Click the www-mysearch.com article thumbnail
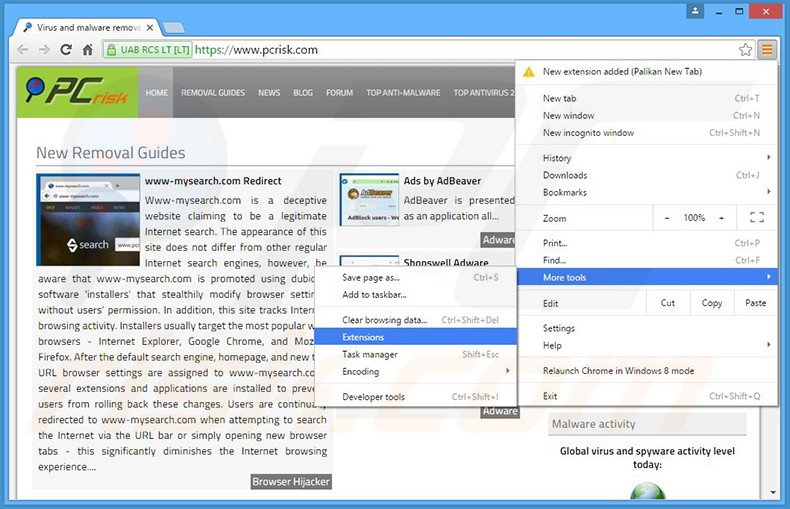The width and height of the screenshot is (790, 509). (88, 220)
